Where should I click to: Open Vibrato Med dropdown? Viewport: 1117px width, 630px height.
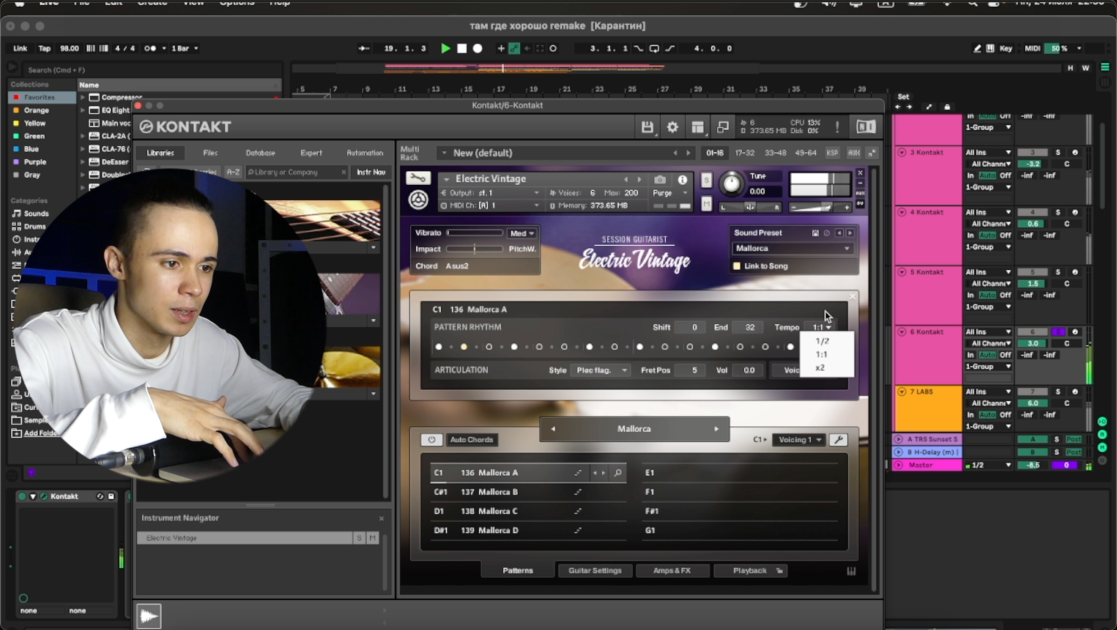pyautogui.click(x=522, y=233)
